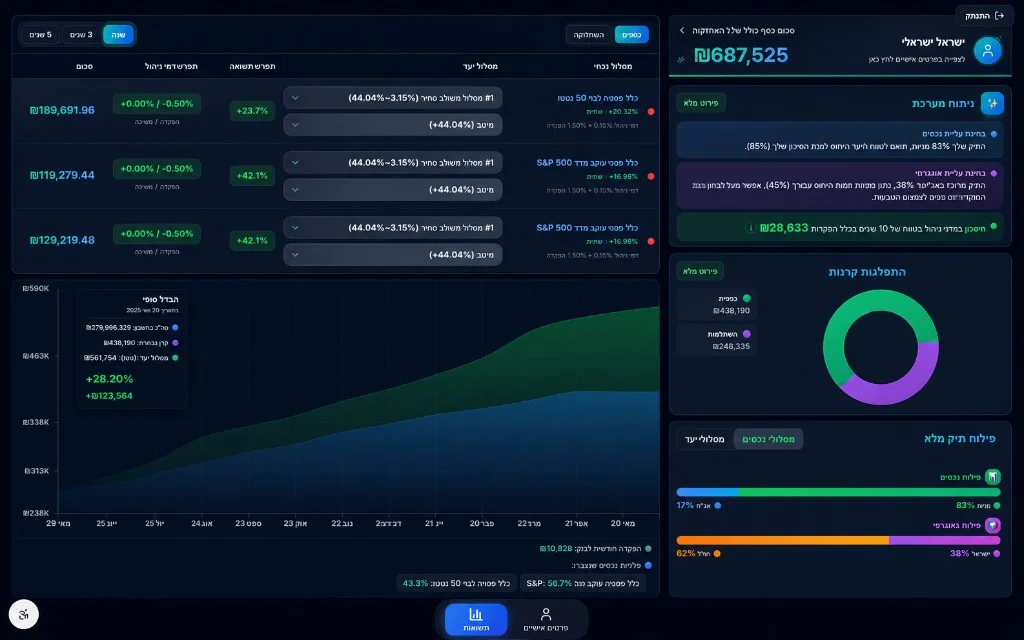Open the תשואות tab in bottom navigation
The image size is (1024, 640).
[x=476, y=619]
